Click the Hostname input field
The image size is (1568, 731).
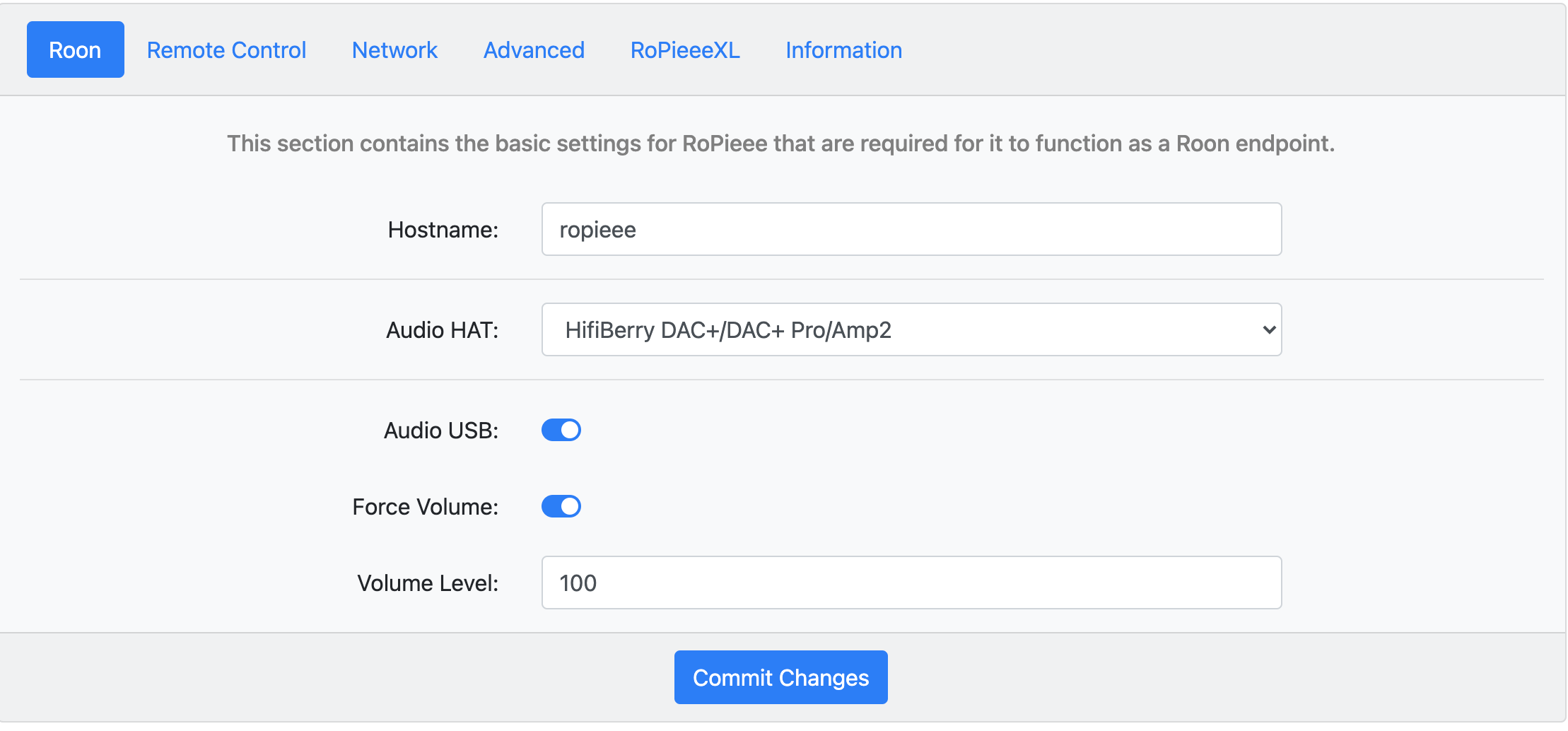tap(911, 229)
